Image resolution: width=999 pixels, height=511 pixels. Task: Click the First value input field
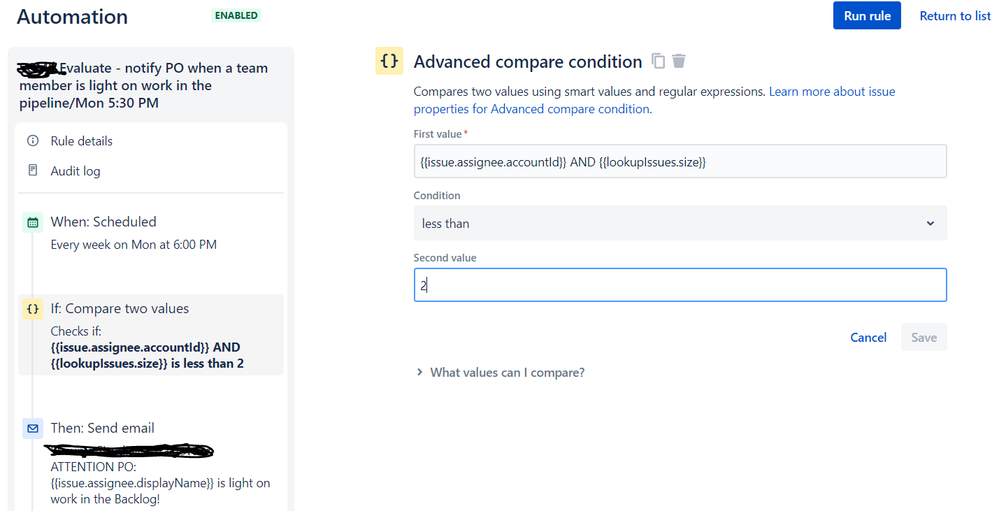click(680, 162)
